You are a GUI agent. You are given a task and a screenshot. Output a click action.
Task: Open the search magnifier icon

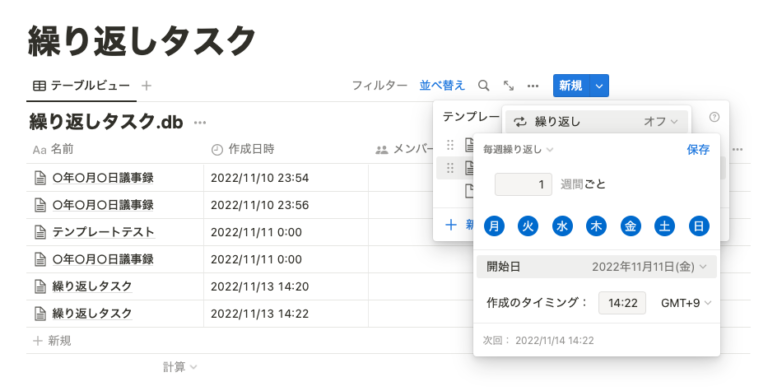coord(483,86)
